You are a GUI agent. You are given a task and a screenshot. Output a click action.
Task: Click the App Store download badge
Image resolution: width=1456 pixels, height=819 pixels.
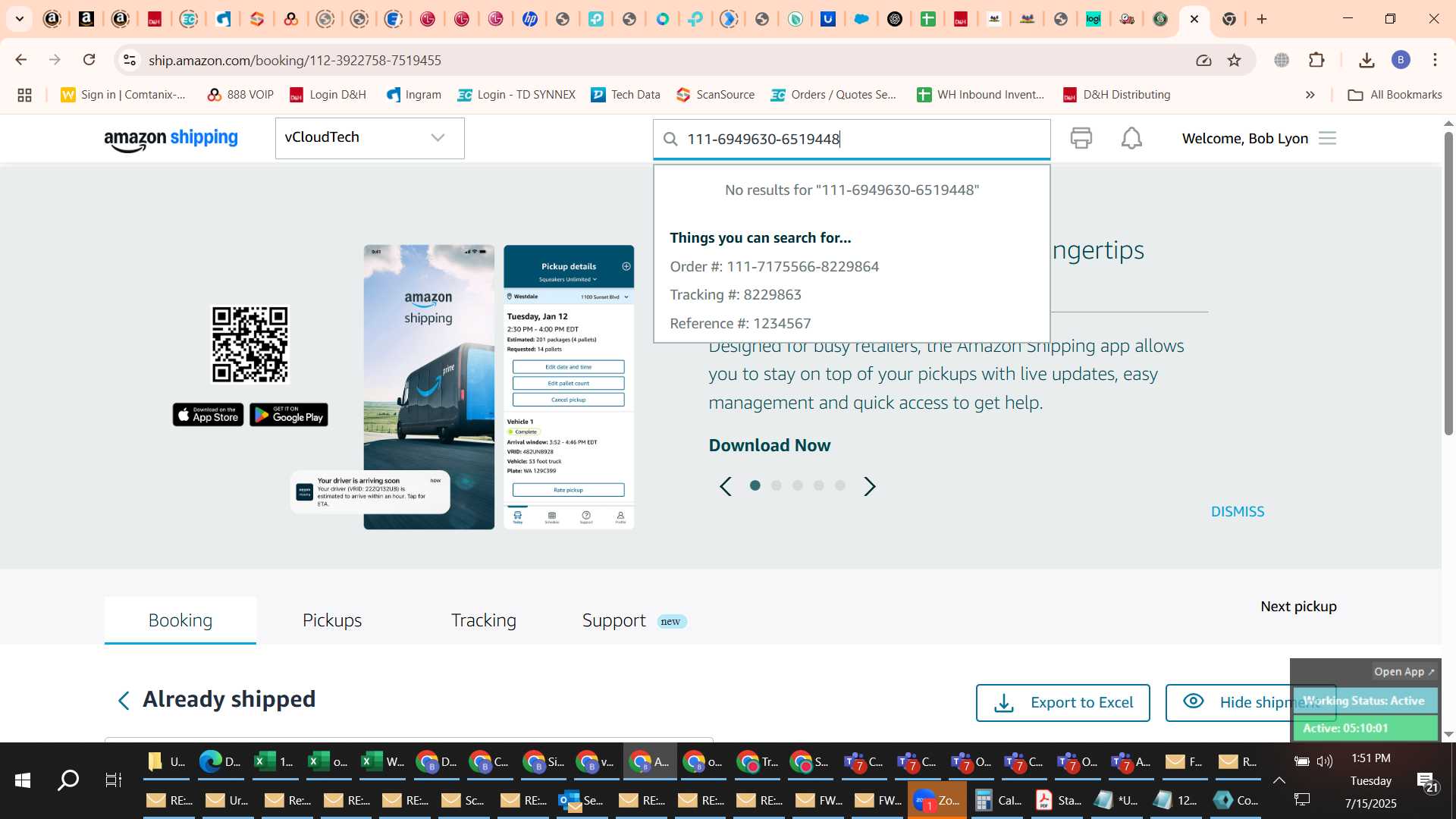click(x=208, y=415)
